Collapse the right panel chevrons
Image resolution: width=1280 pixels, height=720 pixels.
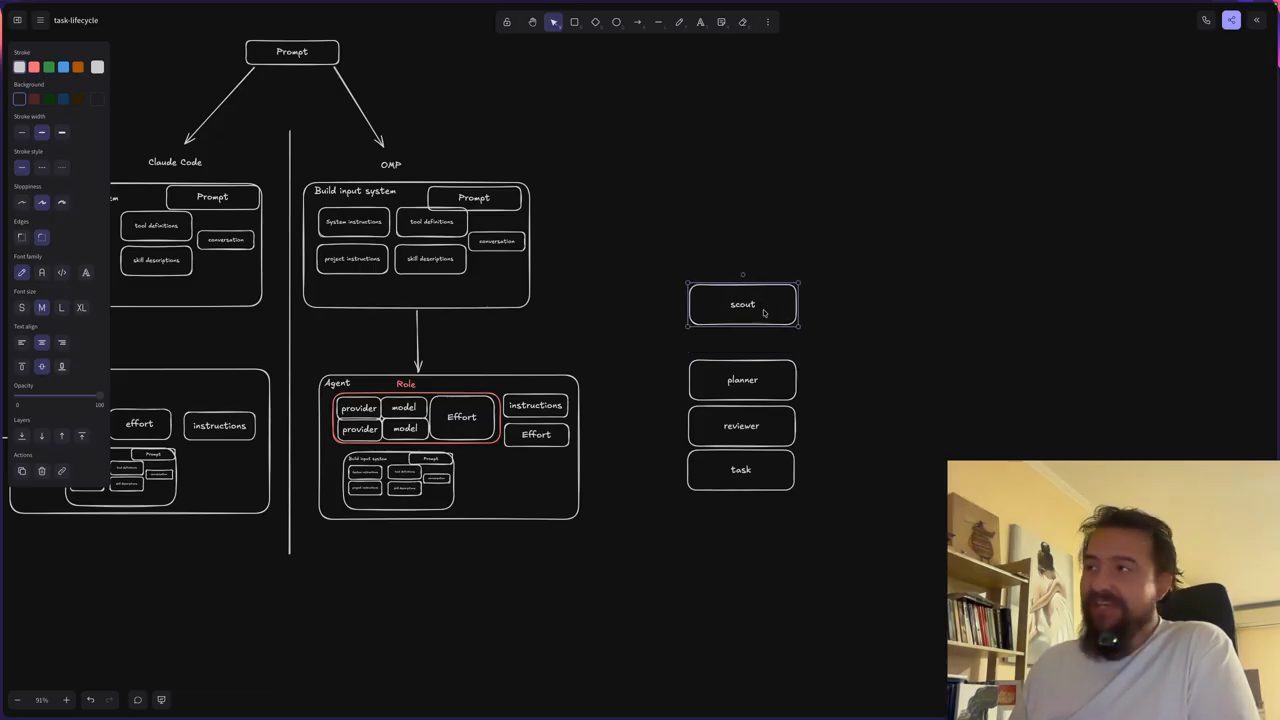point(1257,20)
